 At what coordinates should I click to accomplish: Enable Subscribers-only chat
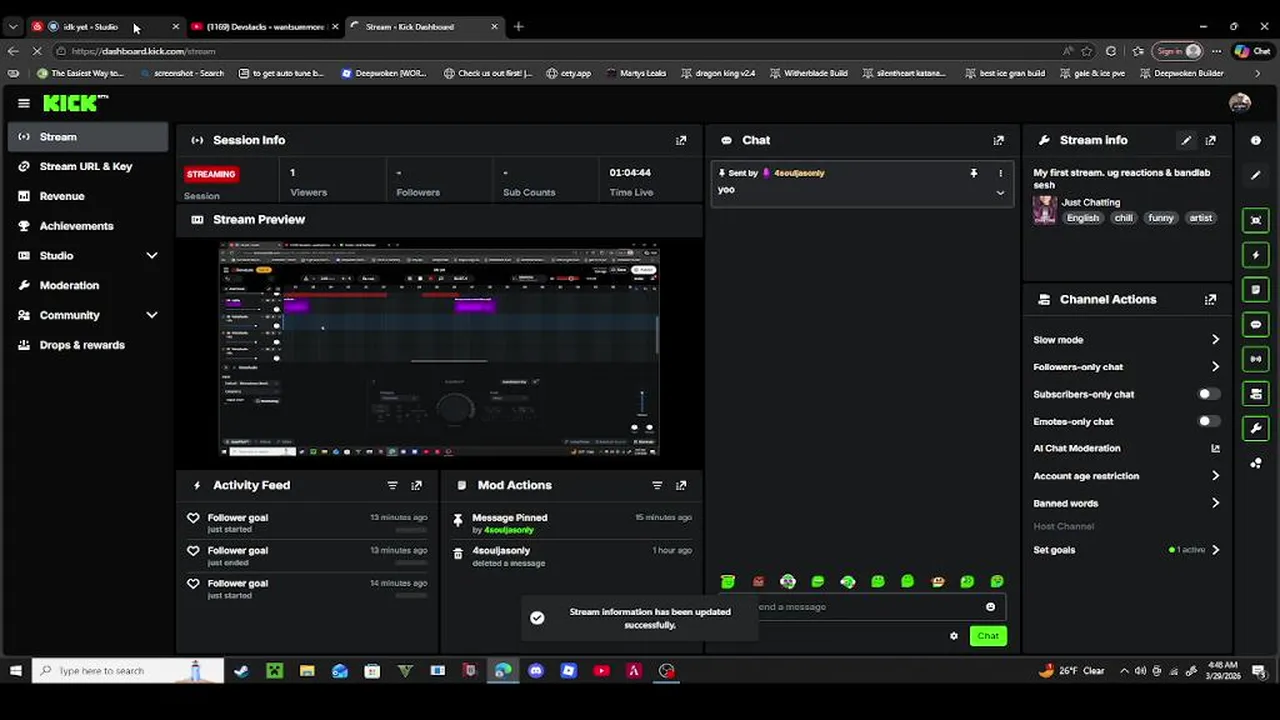(x=1209, y=395)
